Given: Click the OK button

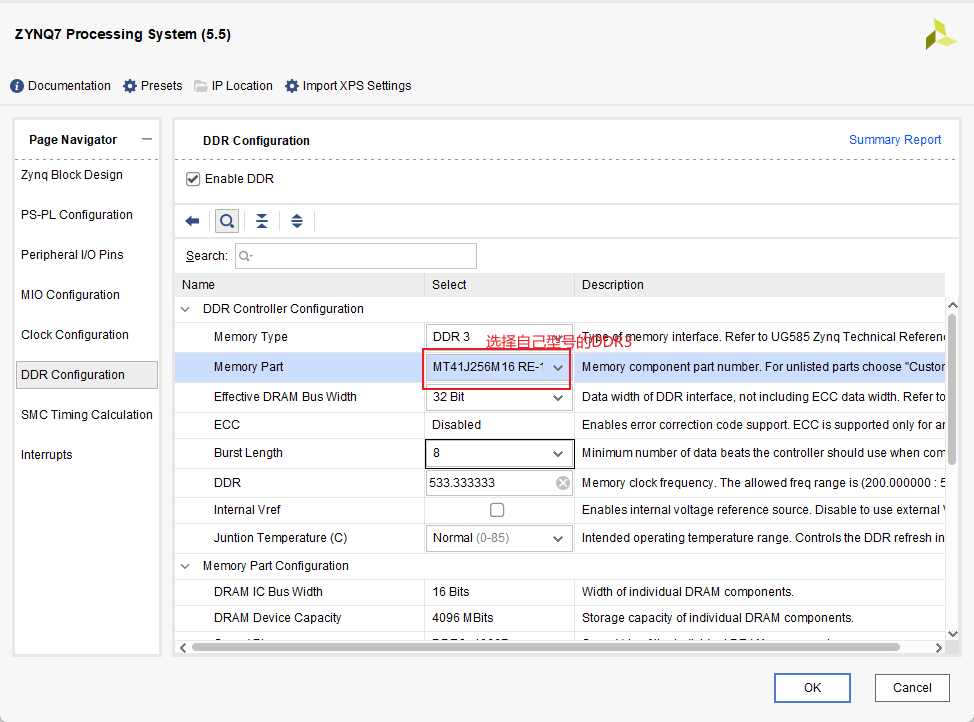Looking at the screenshot, I should (x=812, y=688).
